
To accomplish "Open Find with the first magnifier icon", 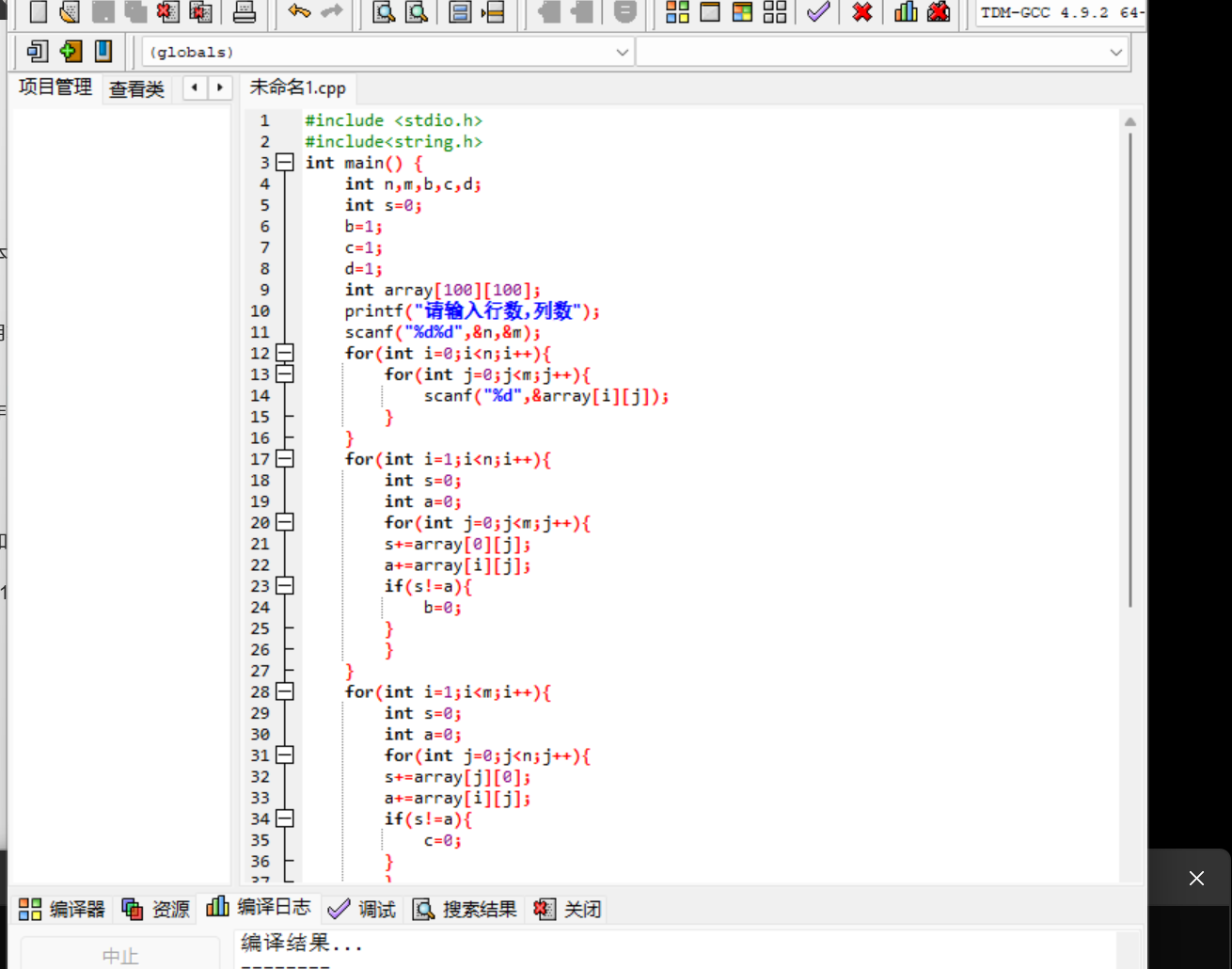I will [x=384, y=12].
